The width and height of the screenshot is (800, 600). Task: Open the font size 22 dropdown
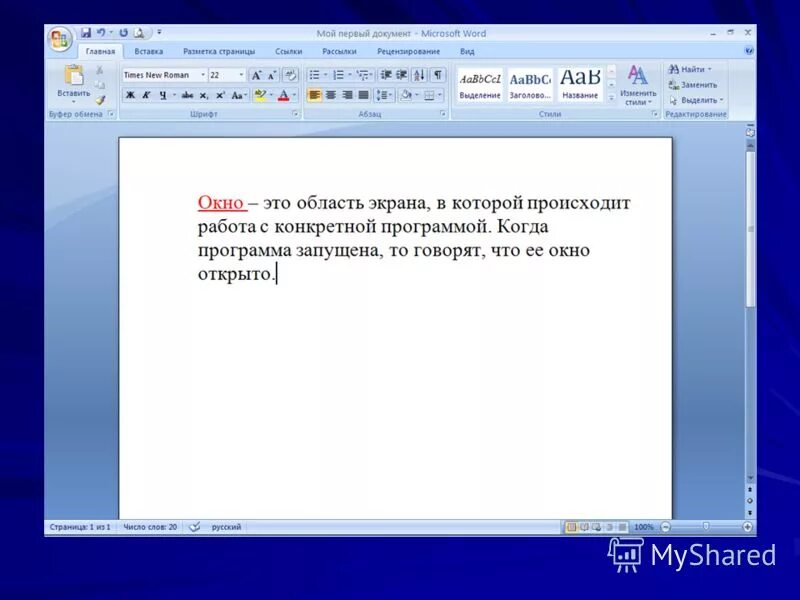point(241,75)
